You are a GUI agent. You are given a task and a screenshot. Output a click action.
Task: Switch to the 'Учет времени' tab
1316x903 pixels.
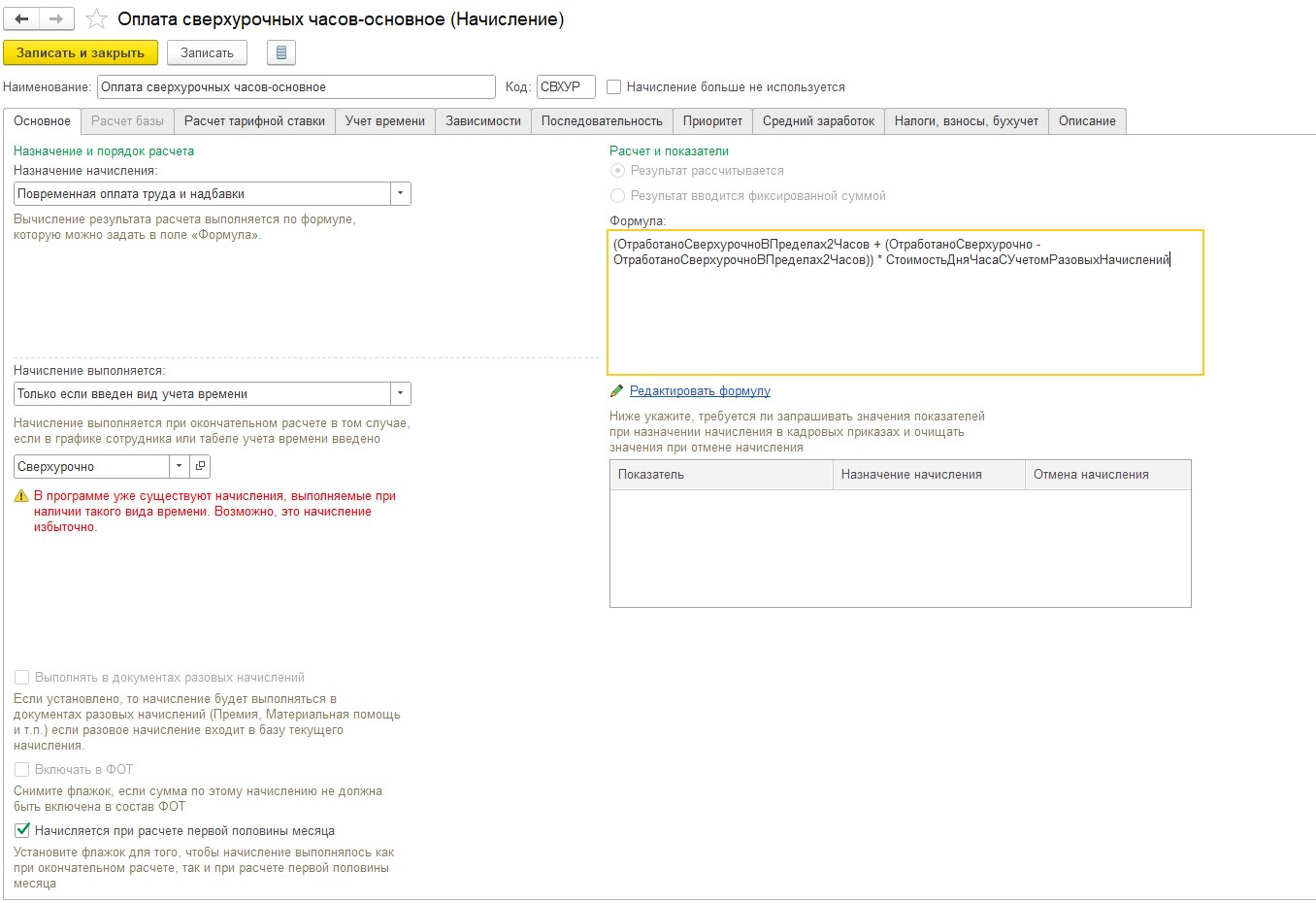point(385,121)
